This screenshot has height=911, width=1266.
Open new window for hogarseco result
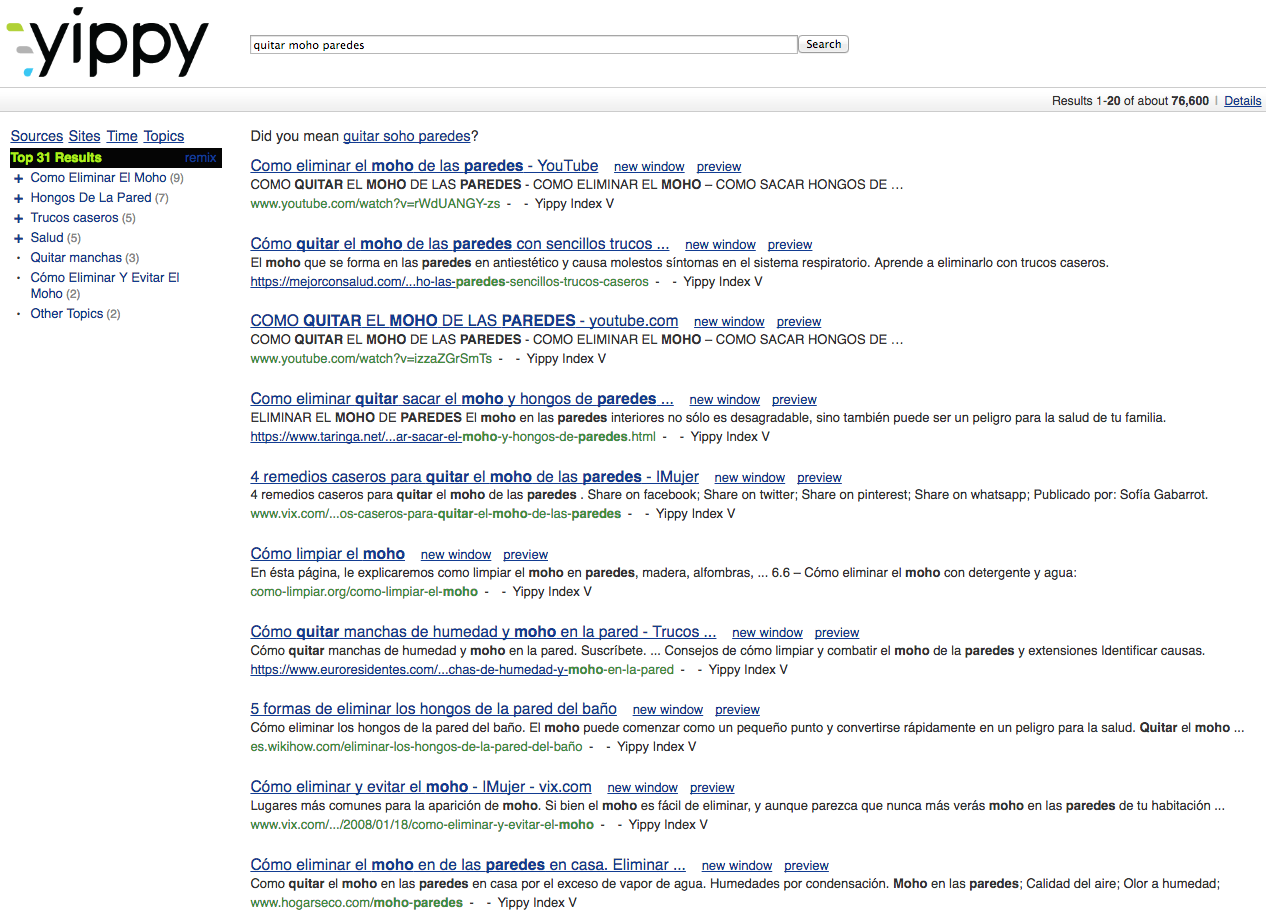tap(737, 866)
